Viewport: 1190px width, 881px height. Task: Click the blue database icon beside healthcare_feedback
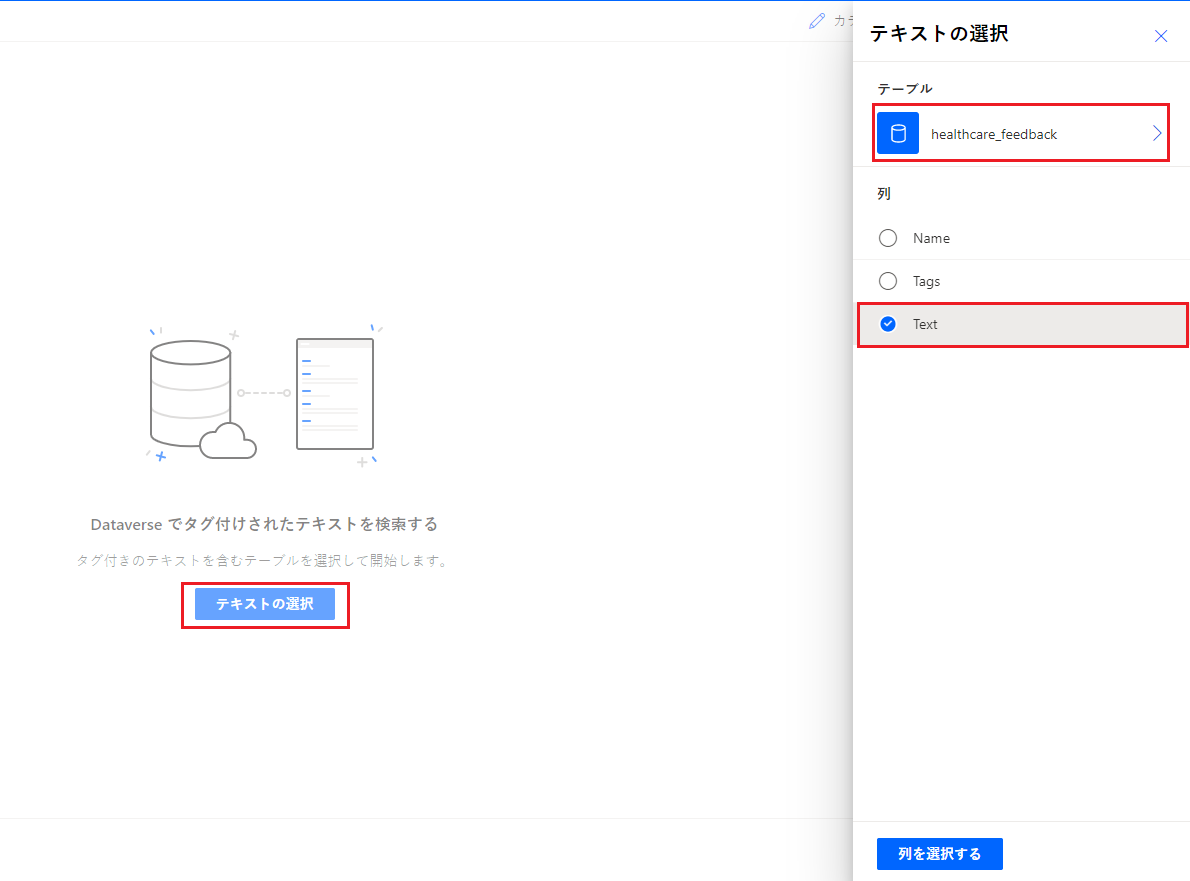(898, 134)
